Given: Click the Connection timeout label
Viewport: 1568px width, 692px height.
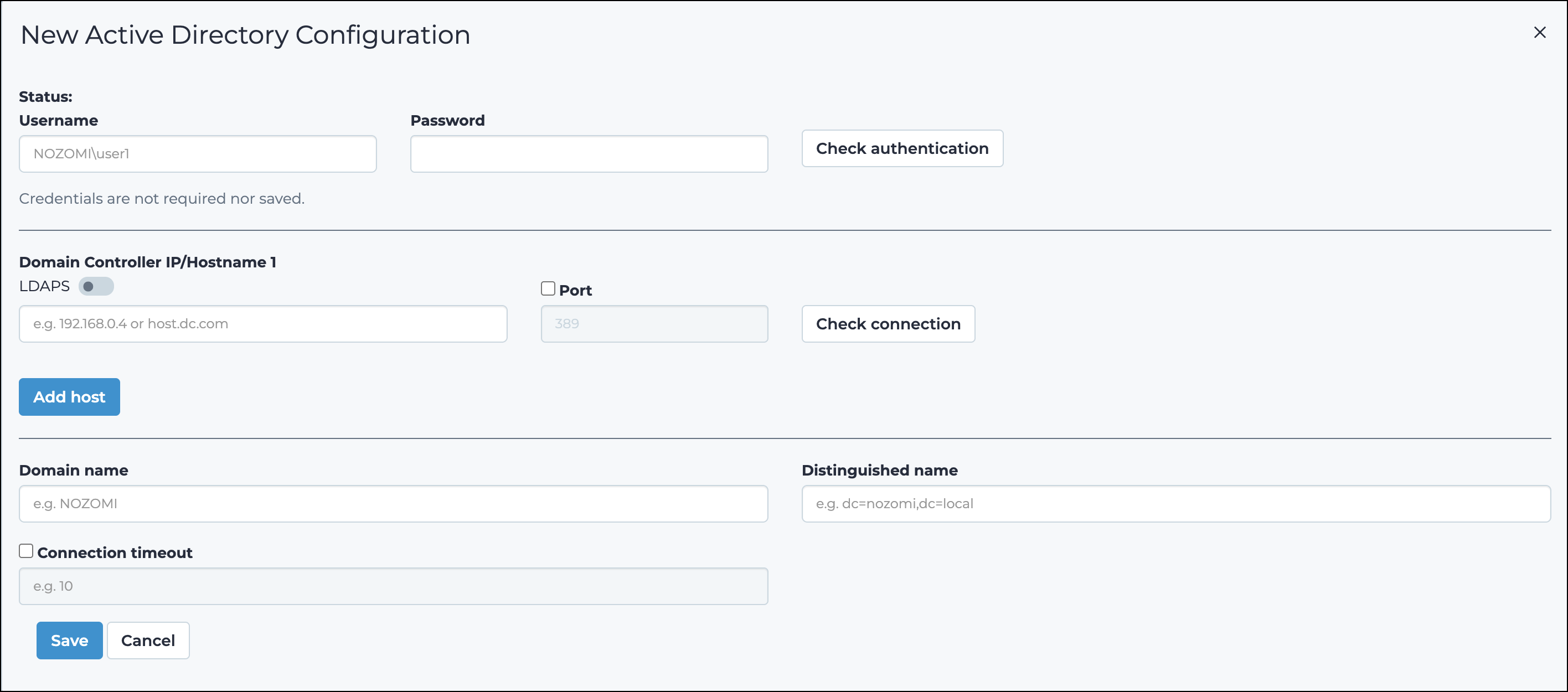Looking at the screenshot, I should click(x=115, y=552).
